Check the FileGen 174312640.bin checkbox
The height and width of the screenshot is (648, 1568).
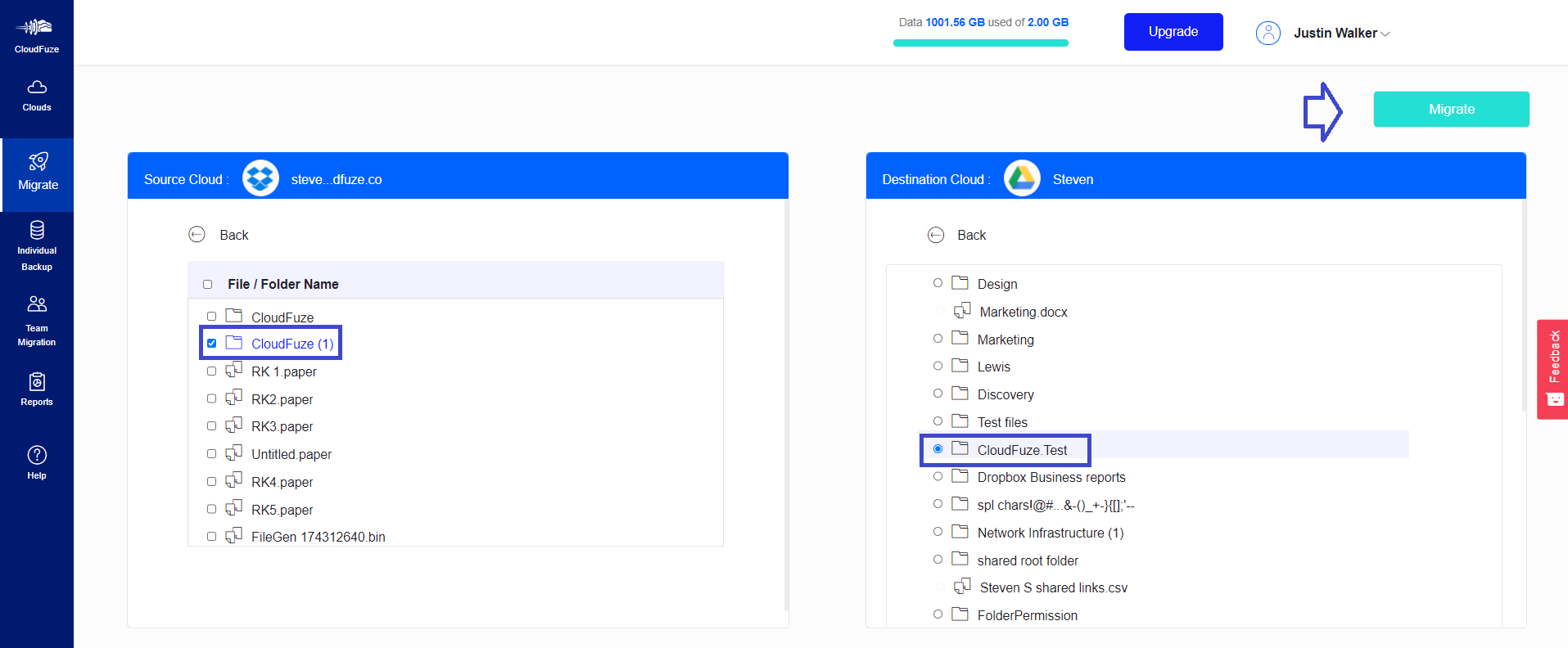coord(211,537)
